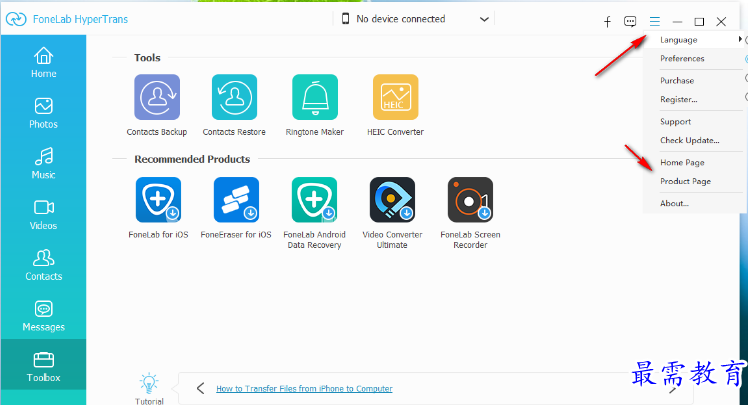Click FoneLab Screen Recorder icon
Viewport: 753px width, 405px height.
[470, 200]
